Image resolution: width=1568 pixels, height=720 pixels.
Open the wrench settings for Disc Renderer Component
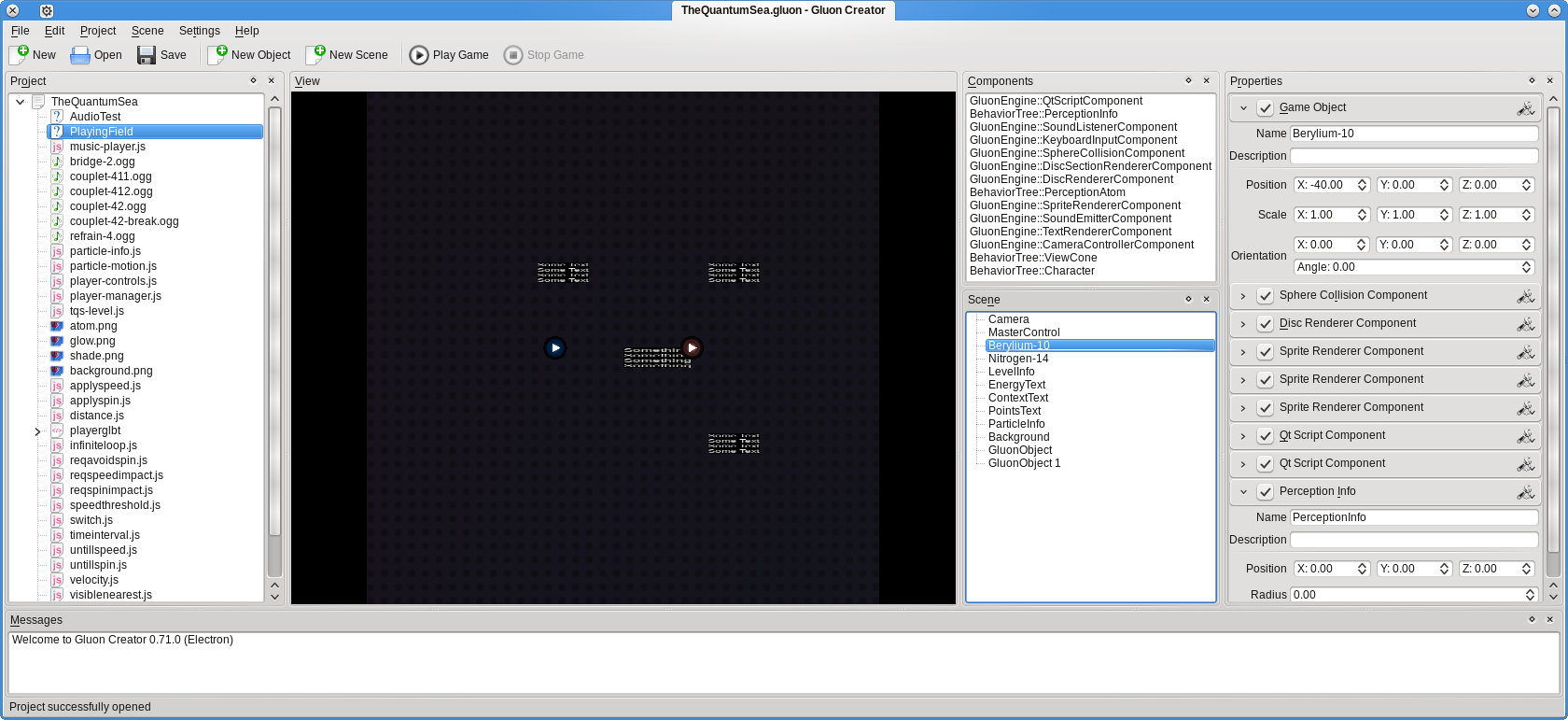coord(1525,324)
